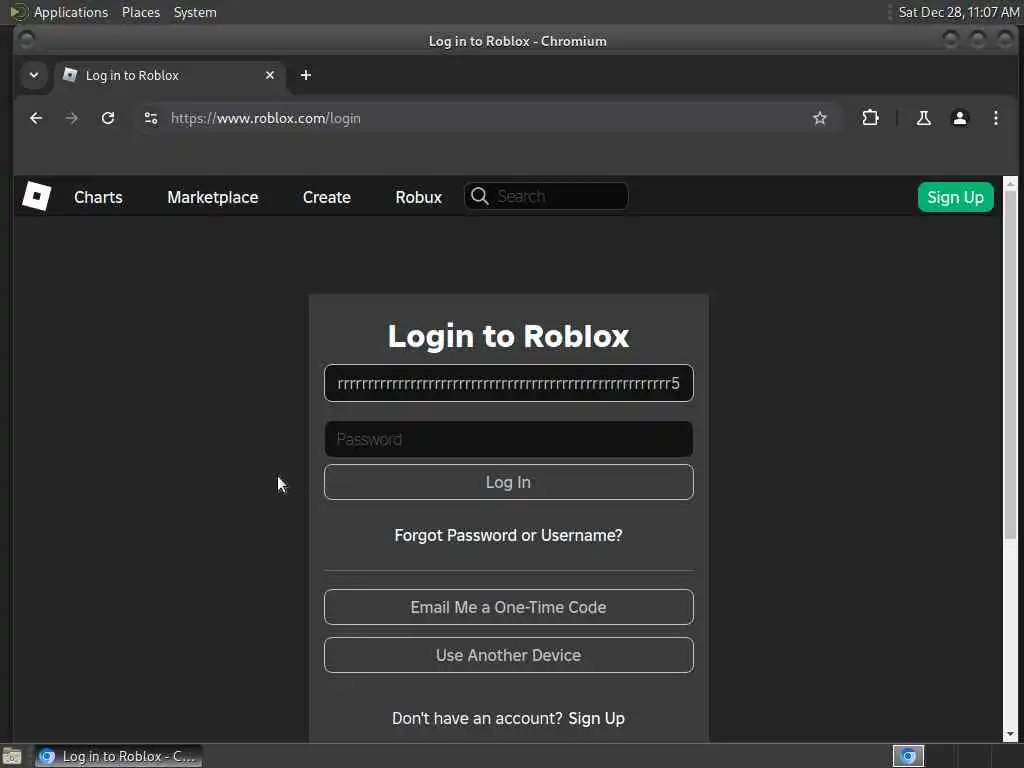Click the username input field
The width and height of the screenshot is (1024, 768).
509,383
